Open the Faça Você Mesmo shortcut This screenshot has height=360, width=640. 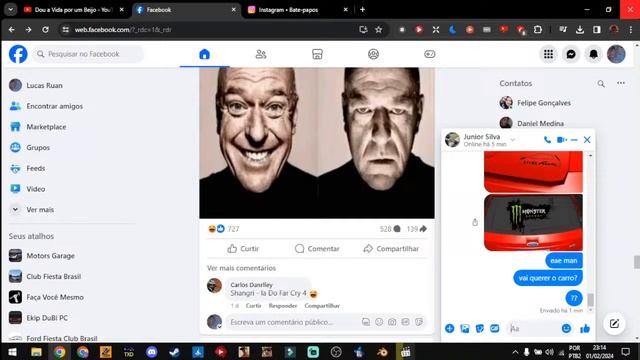coord(46,297)
